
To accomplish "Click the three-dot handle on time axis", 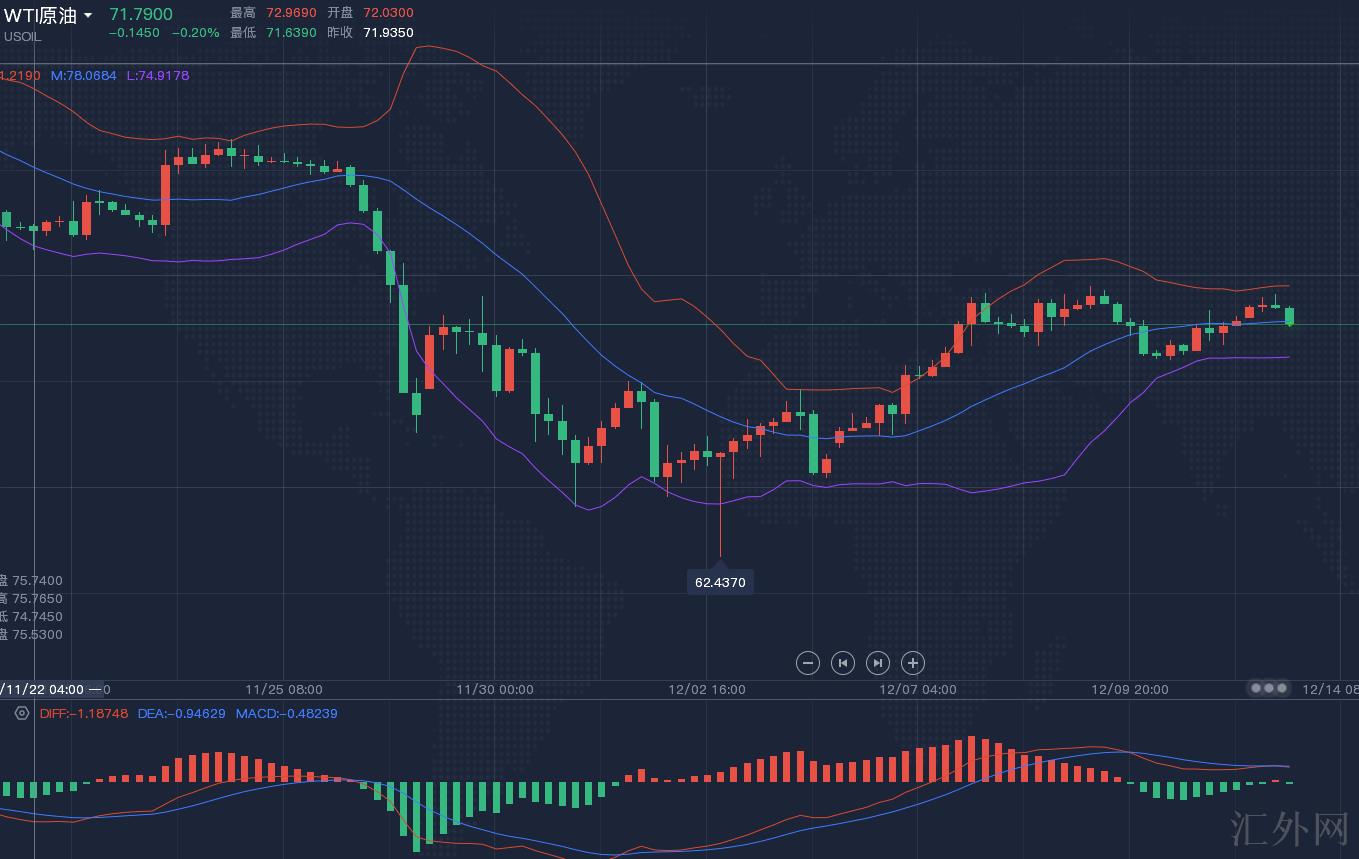I will (x=1269, y=688).
